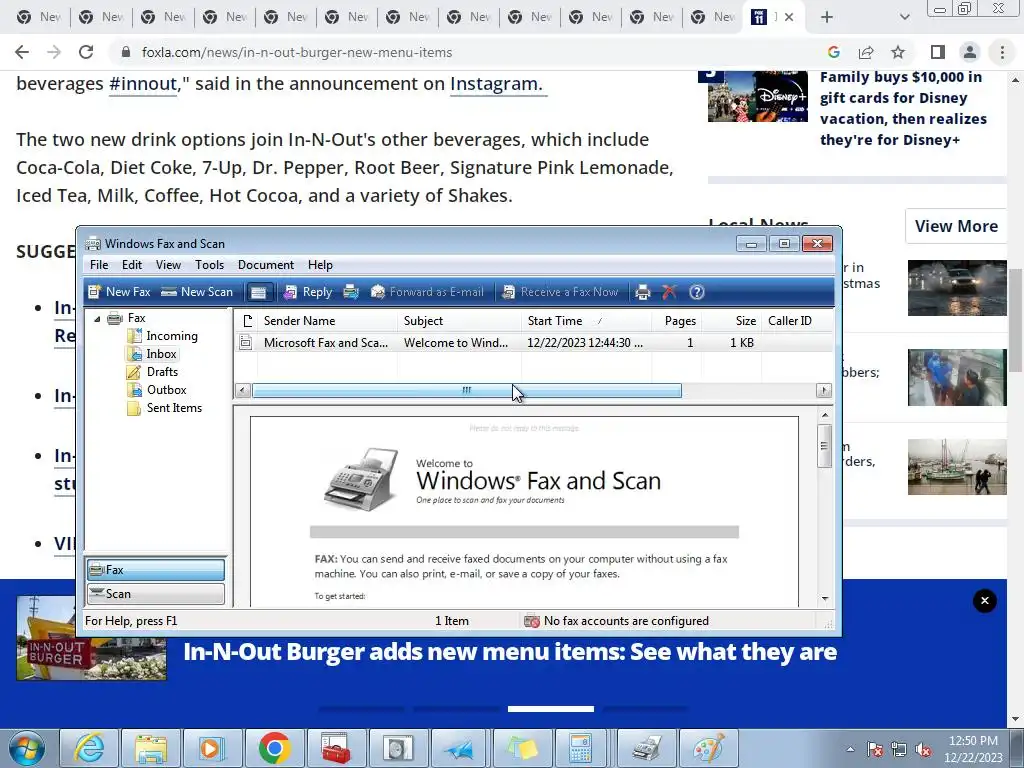The image size is (1024, 768).
Task: Click the Chrome address bar URL
Action: 296,52
